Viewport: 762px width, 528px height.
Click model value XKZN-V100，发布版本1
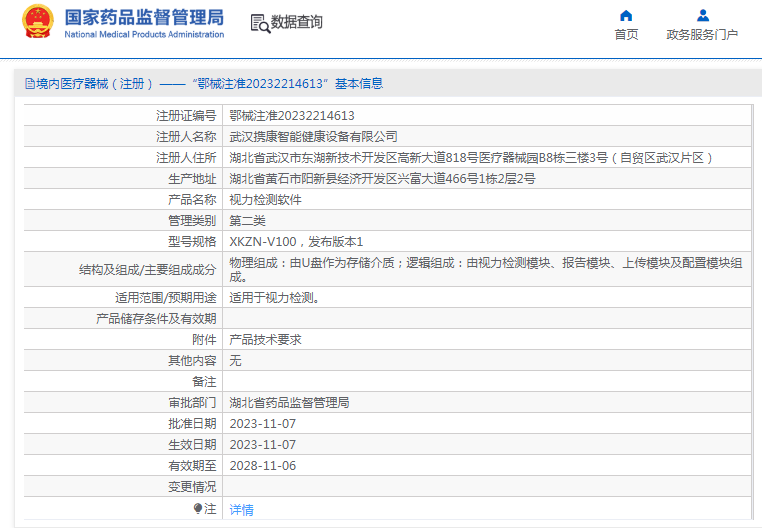(296, 242)
